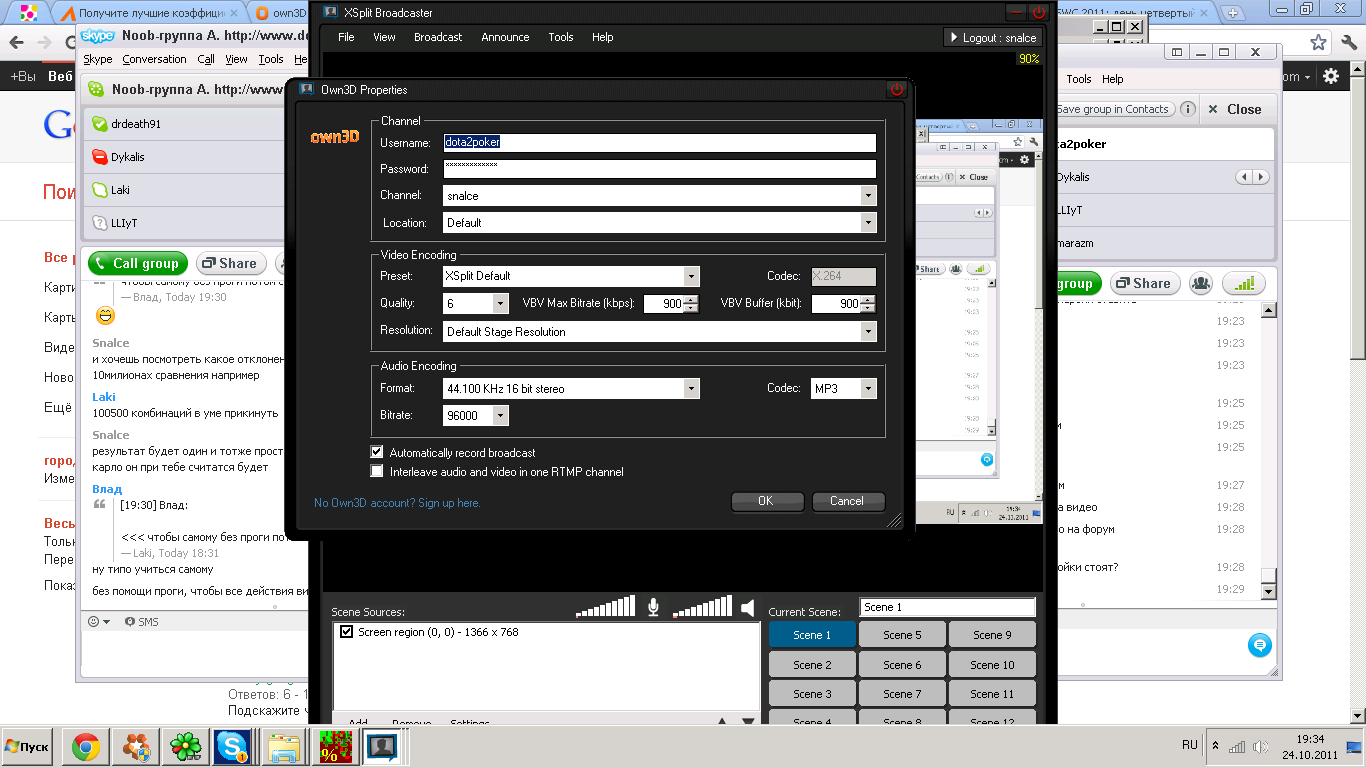The height and width of the screenshot is (768, 1366).
Task: Click OK in Own3D Properties
Action: click(x=766, y=501)
